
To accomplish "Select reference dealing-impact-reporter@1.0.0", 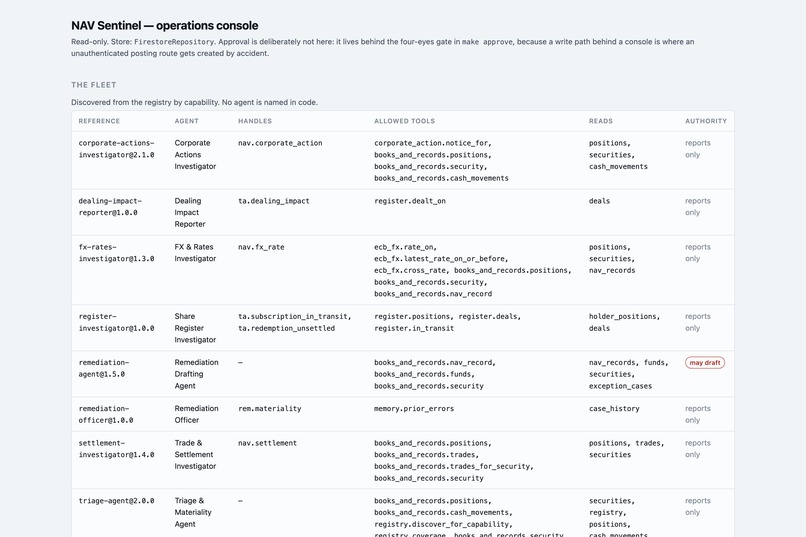I will tap(110, 207).
